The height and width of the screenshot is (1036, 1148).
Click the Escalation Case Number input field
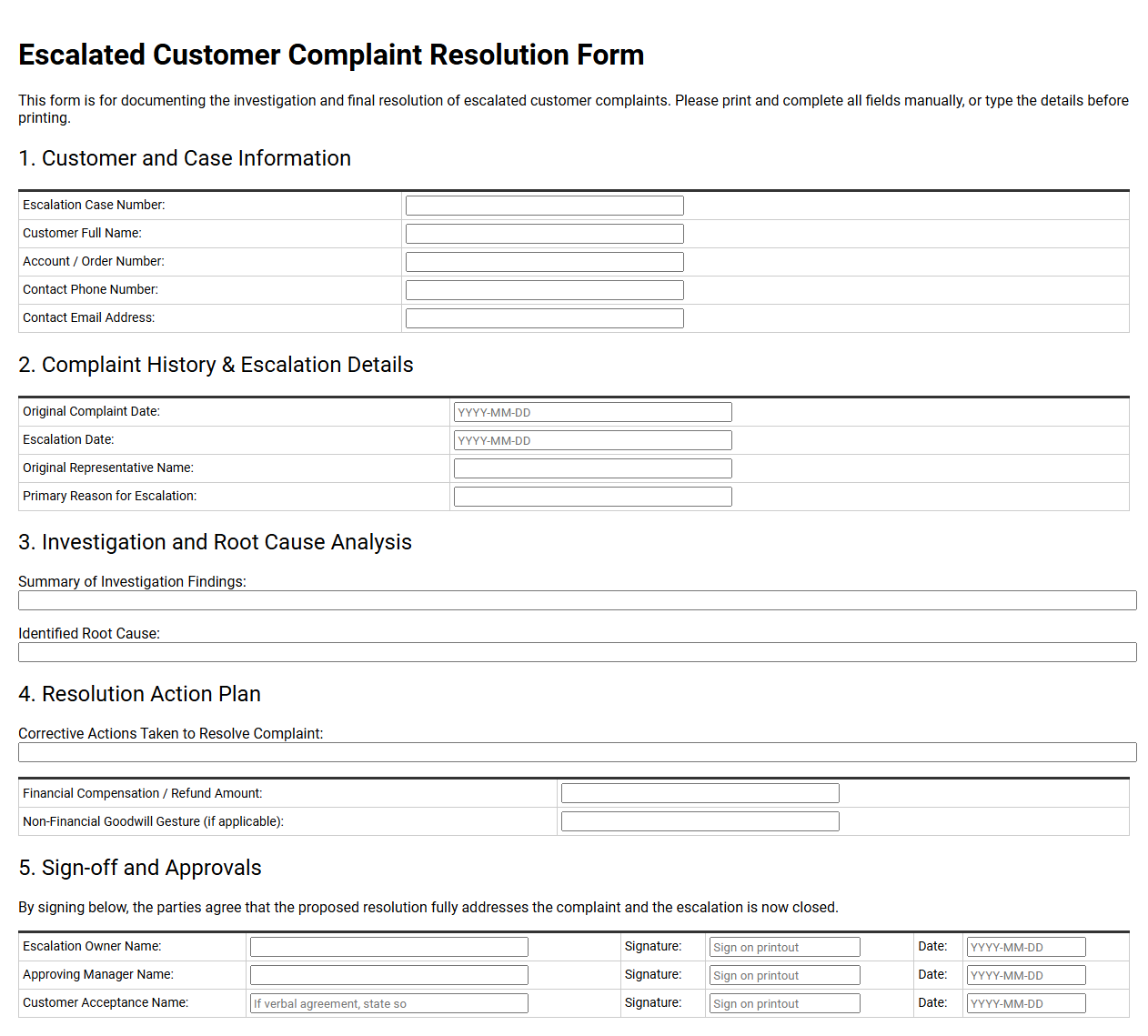544,206
